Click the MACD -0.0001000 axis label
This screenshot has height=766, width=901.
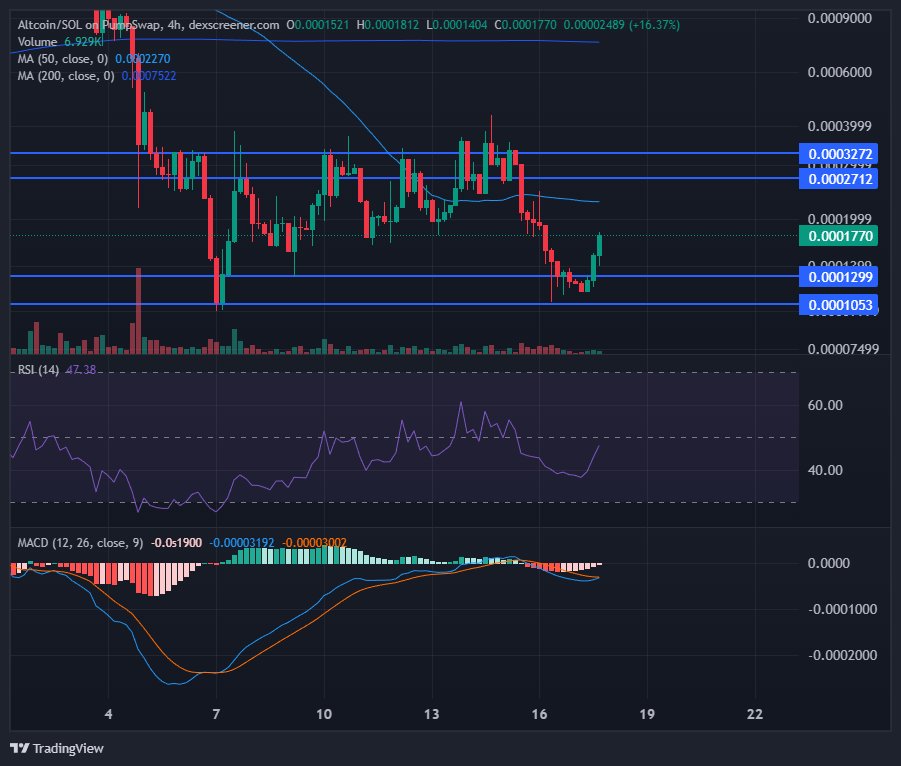(842, 609)
